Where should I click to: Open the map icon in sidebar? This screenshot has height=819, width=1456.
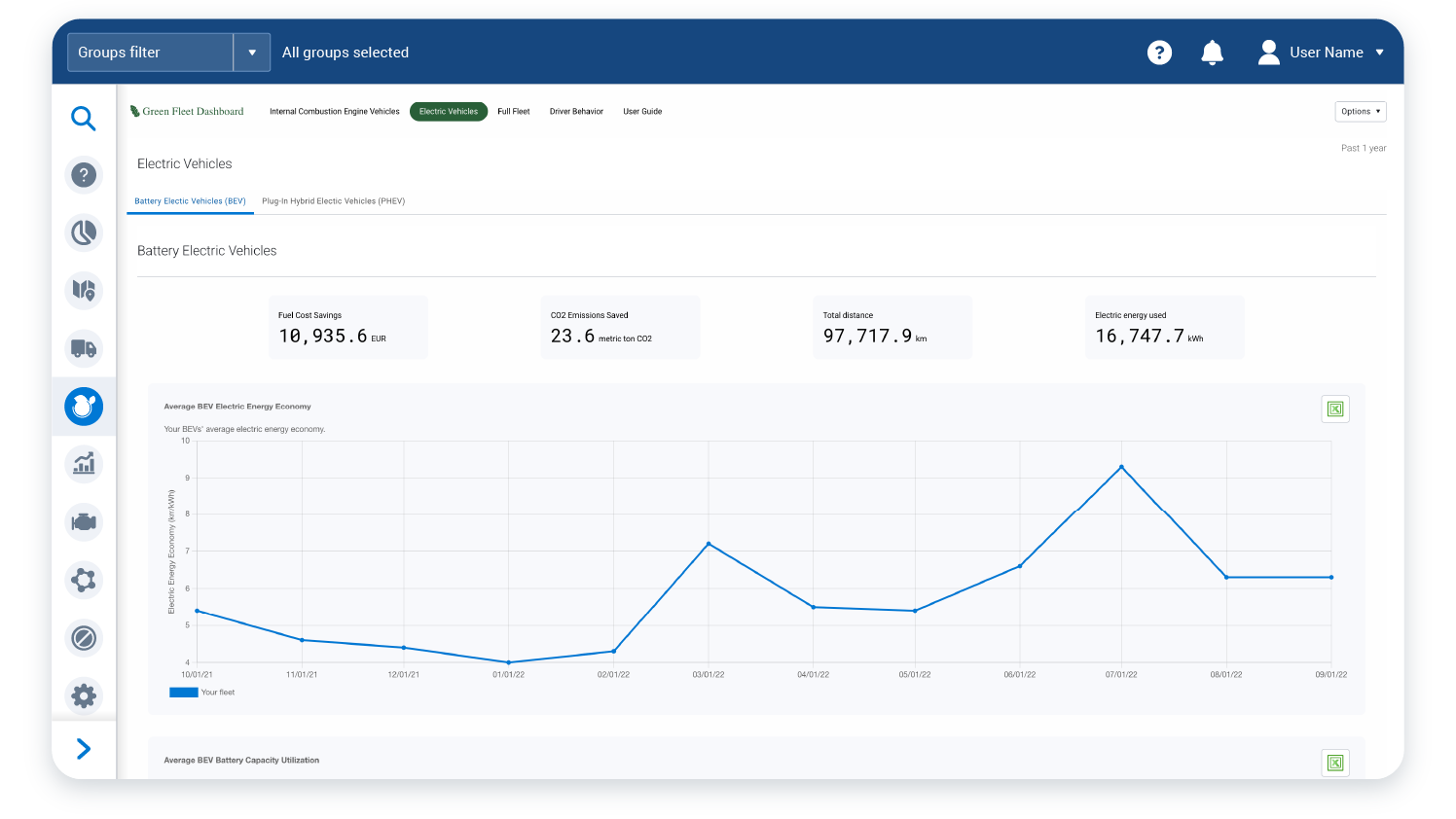(x=84, y=291)
